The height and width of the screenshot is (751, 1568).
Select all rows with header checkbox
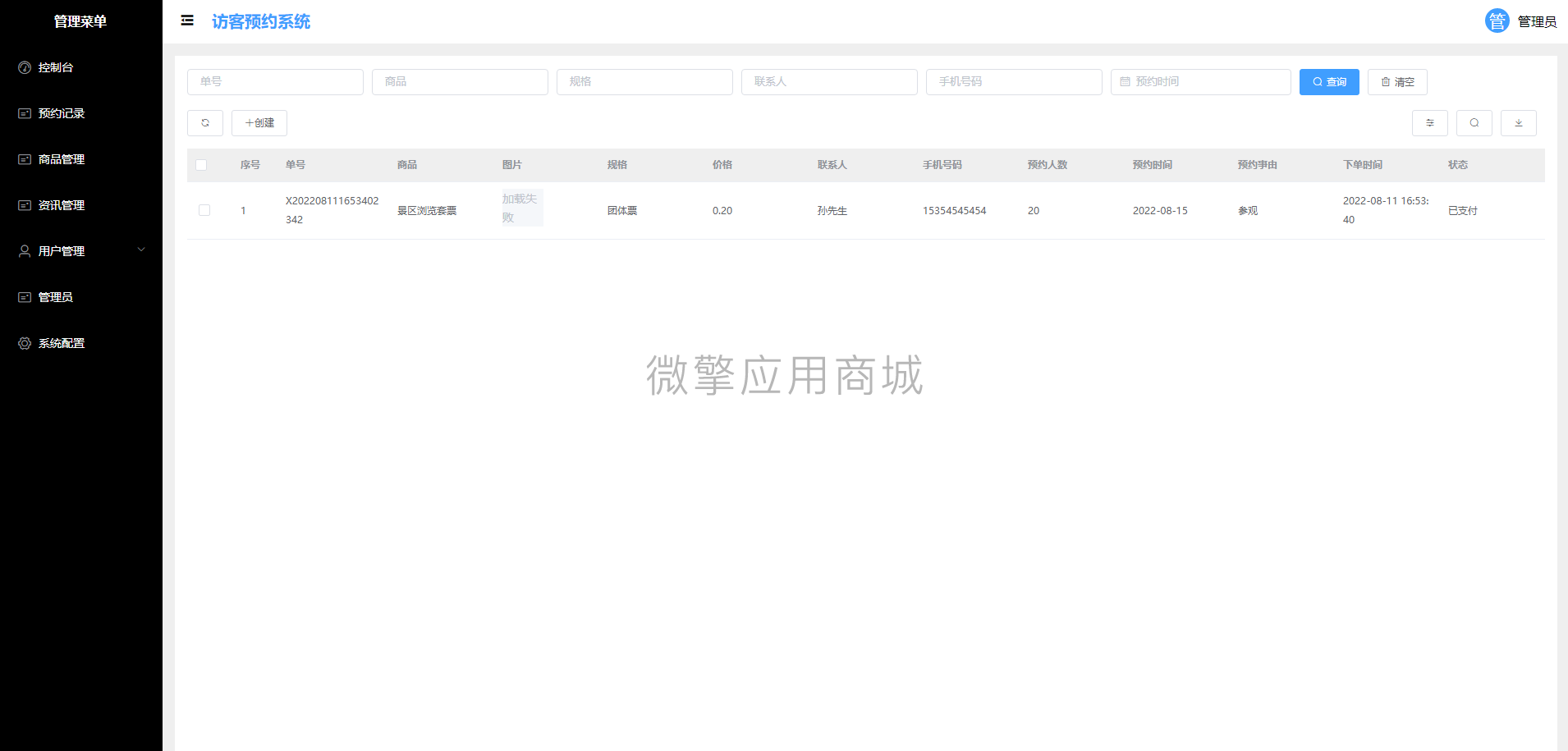tap(201, 165)
